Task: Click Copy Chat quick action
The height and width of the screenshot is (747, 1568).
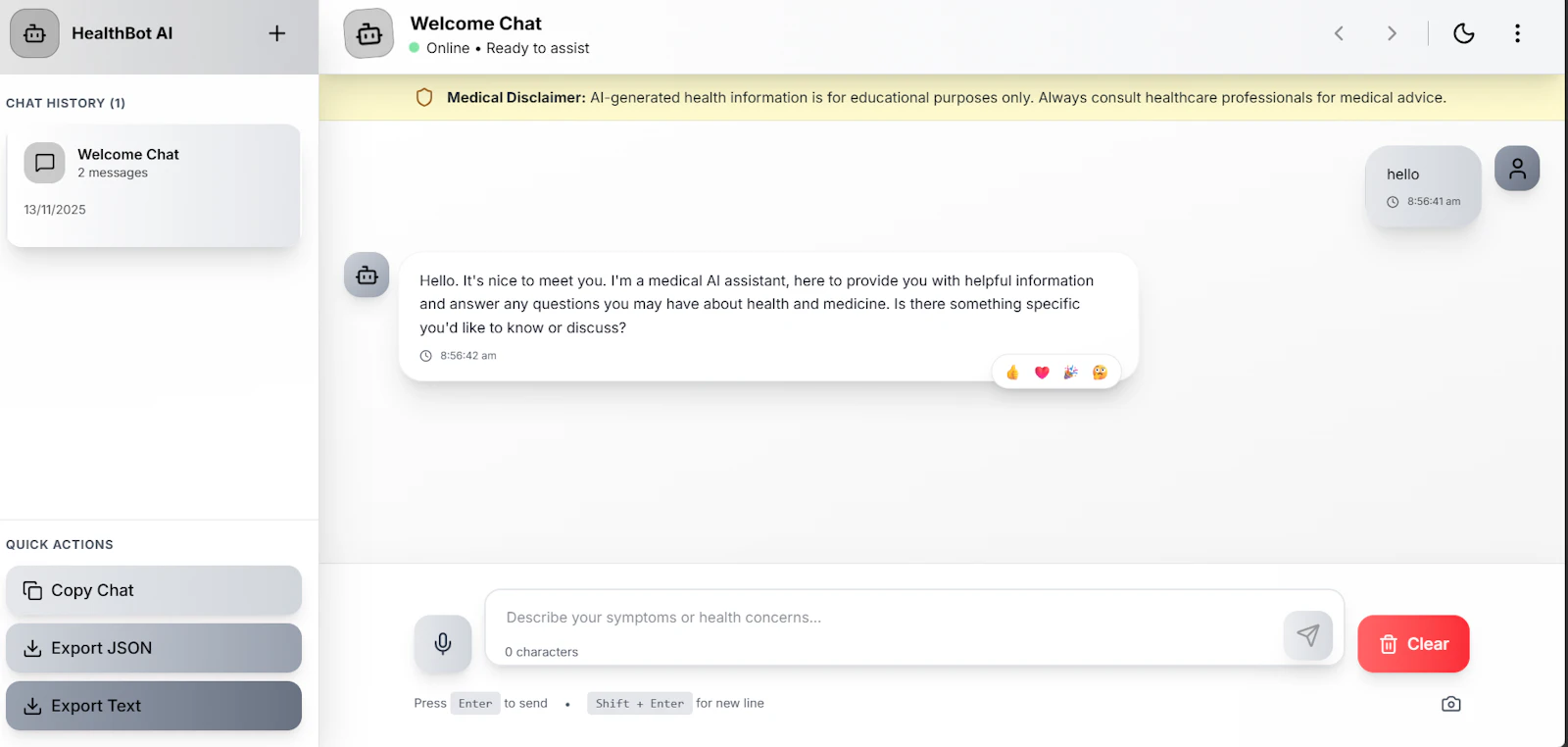Action: click(x=154, y=590)
